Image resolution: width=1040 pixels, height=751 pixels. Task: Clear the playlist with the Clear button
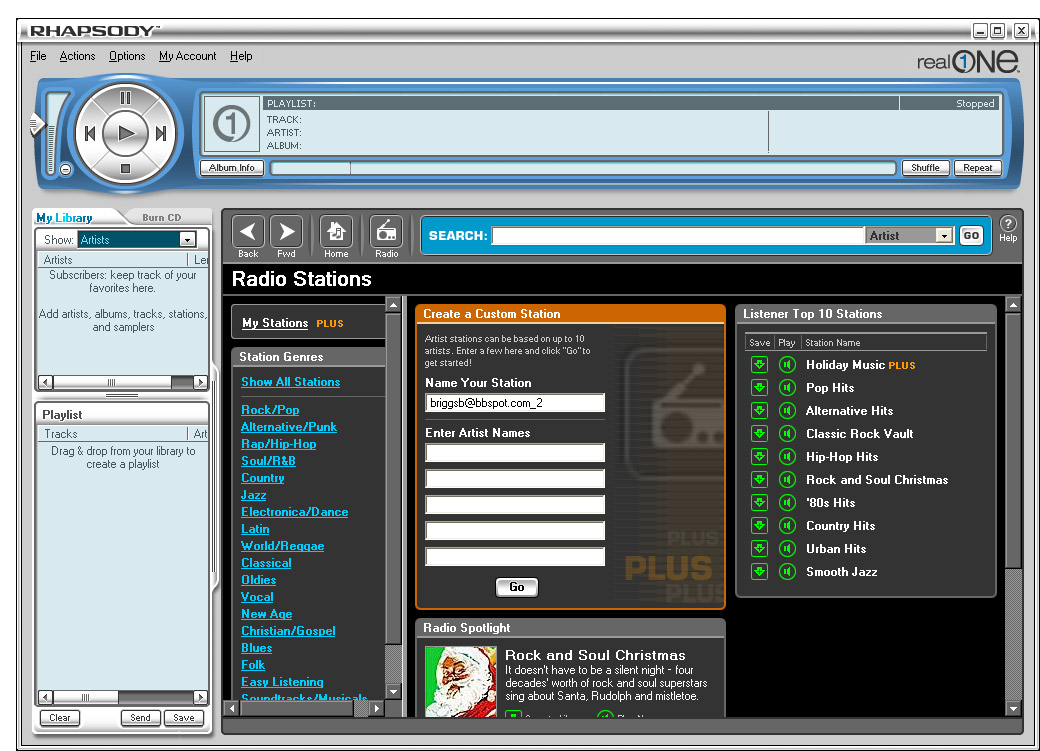point(60,718)
